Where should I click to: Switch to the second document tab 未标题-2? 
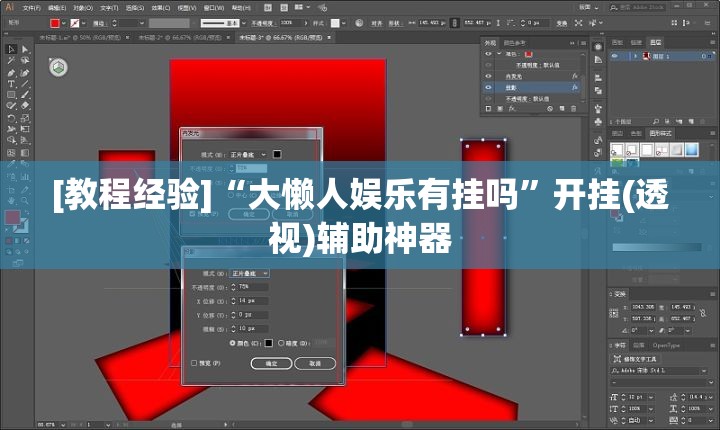click(180, 38)
